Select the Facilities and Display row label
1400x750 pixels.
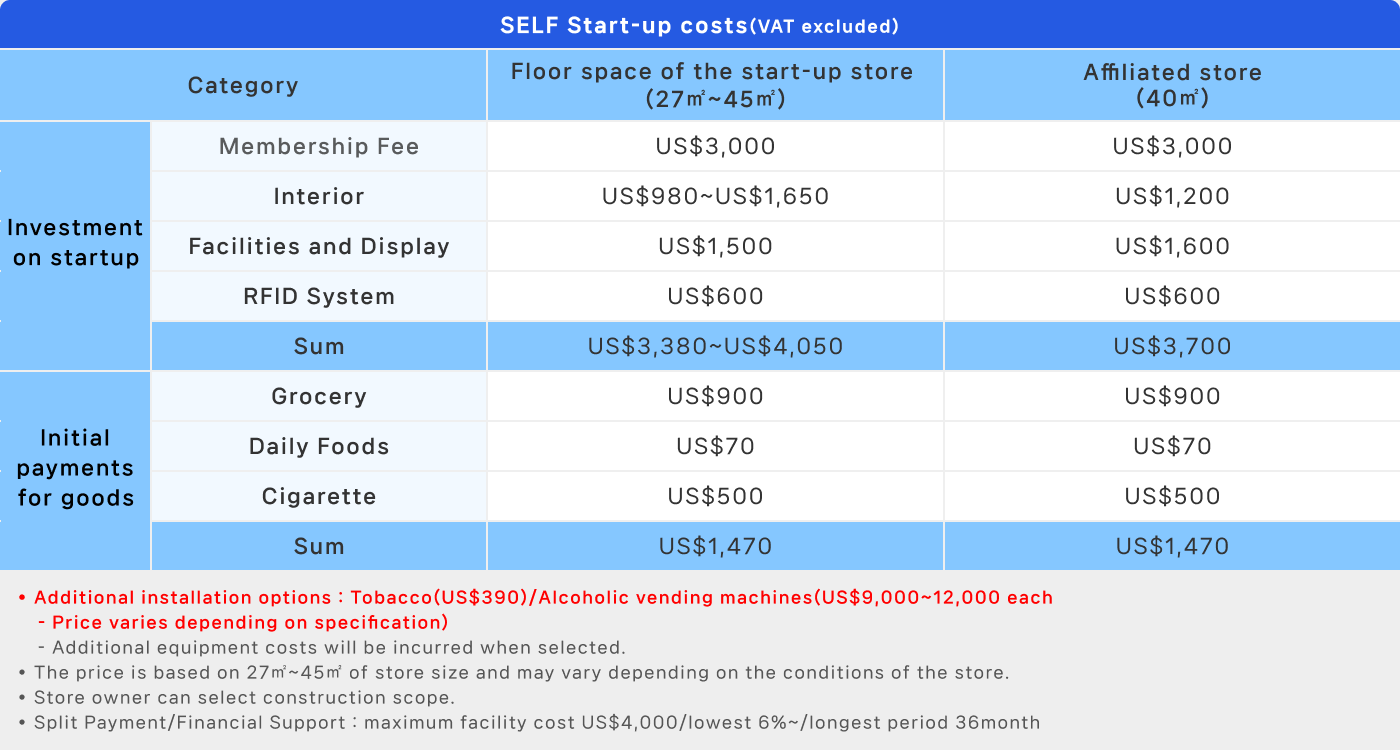(319, 246)
